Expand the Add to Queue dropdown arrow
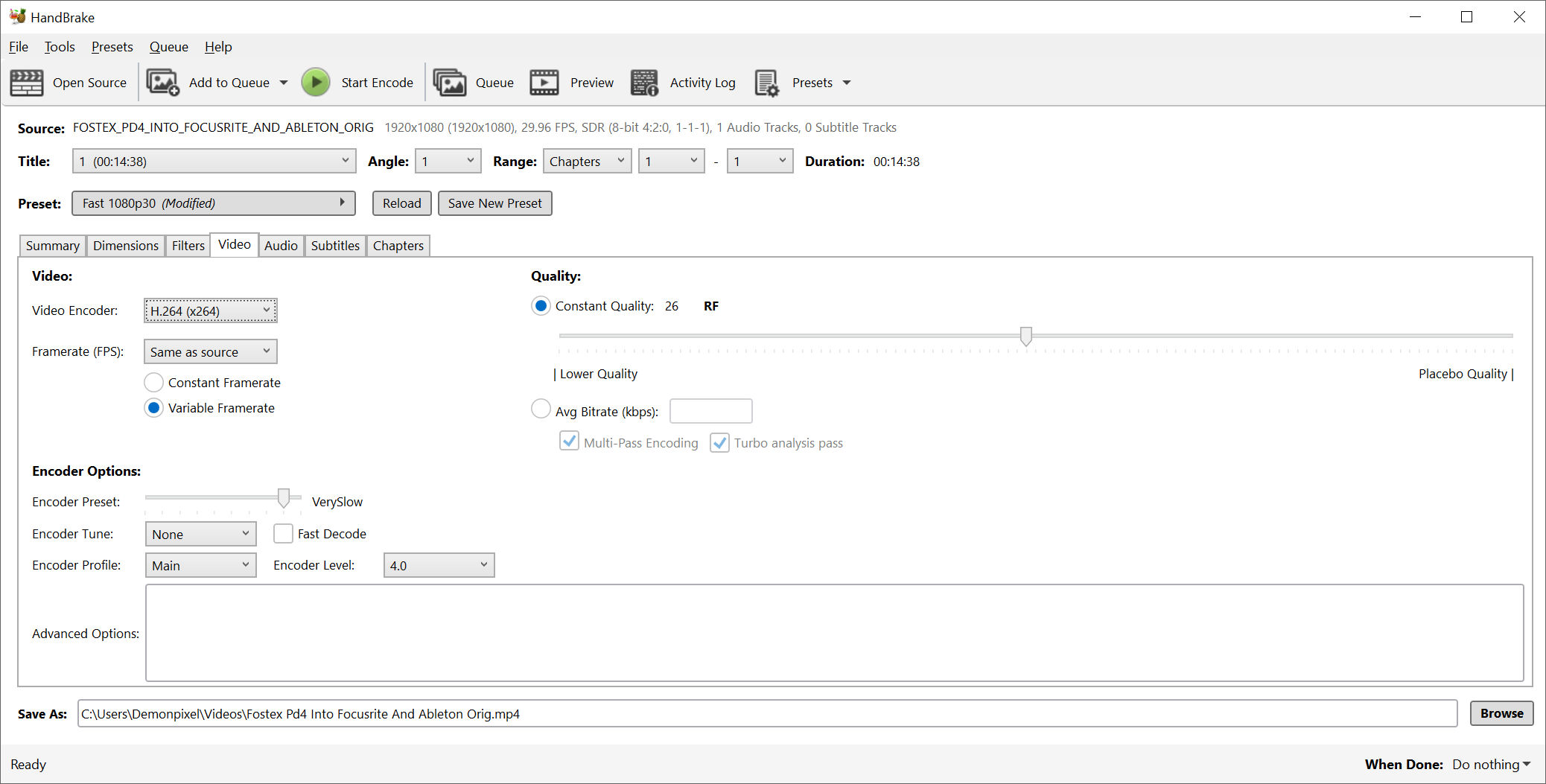This screenshot has width=1546, height=784. click(x=284, y=83)
